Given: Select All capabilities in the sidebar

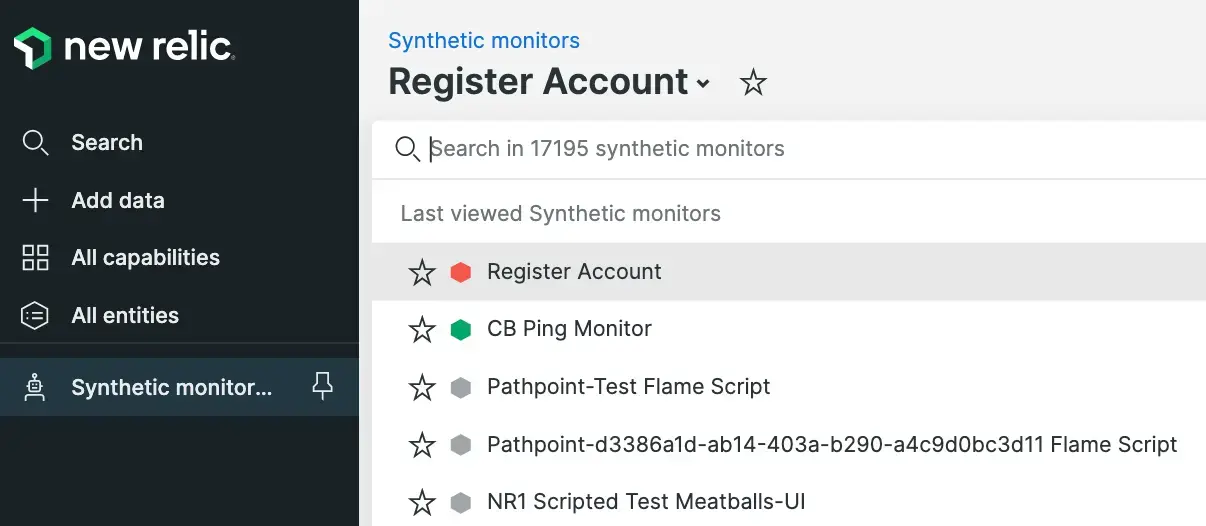Looking at the screenshot, I should [145, 258].
